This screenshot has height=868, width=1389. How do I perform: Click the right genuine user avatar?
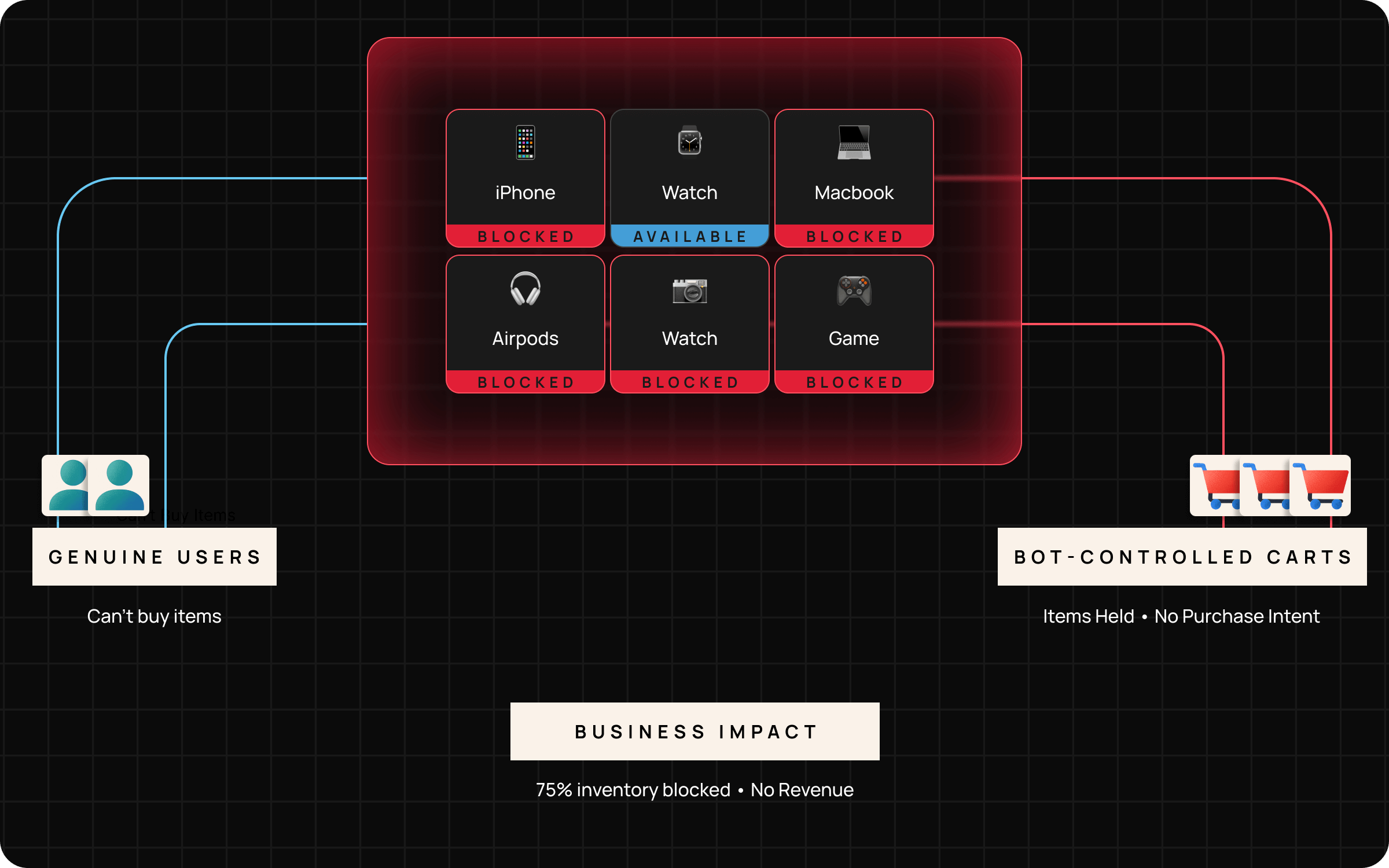pos(119,486)
